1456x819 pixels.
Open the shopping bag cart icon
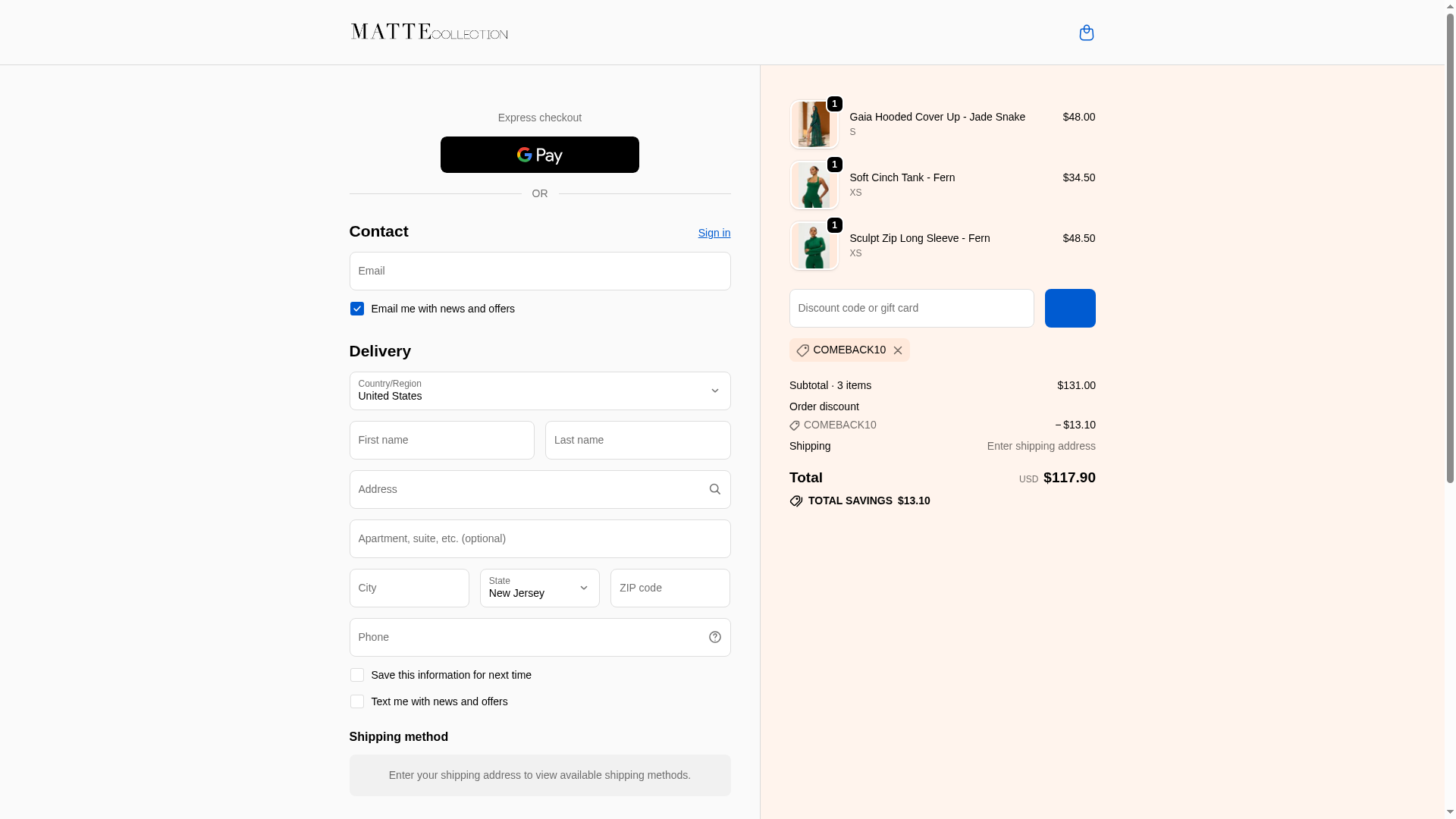pos(1086,33)
